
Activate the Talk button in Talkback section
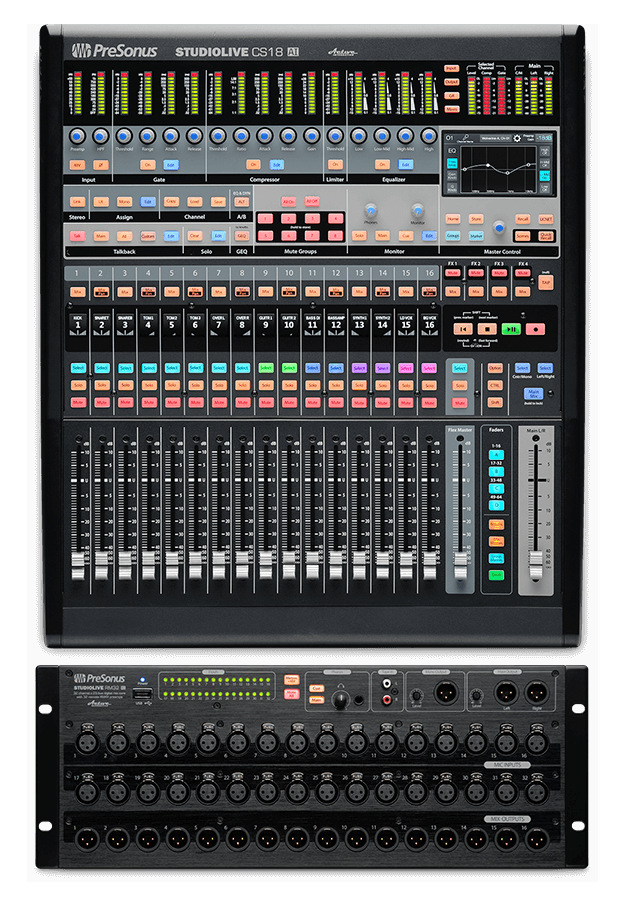click(78, 236)
